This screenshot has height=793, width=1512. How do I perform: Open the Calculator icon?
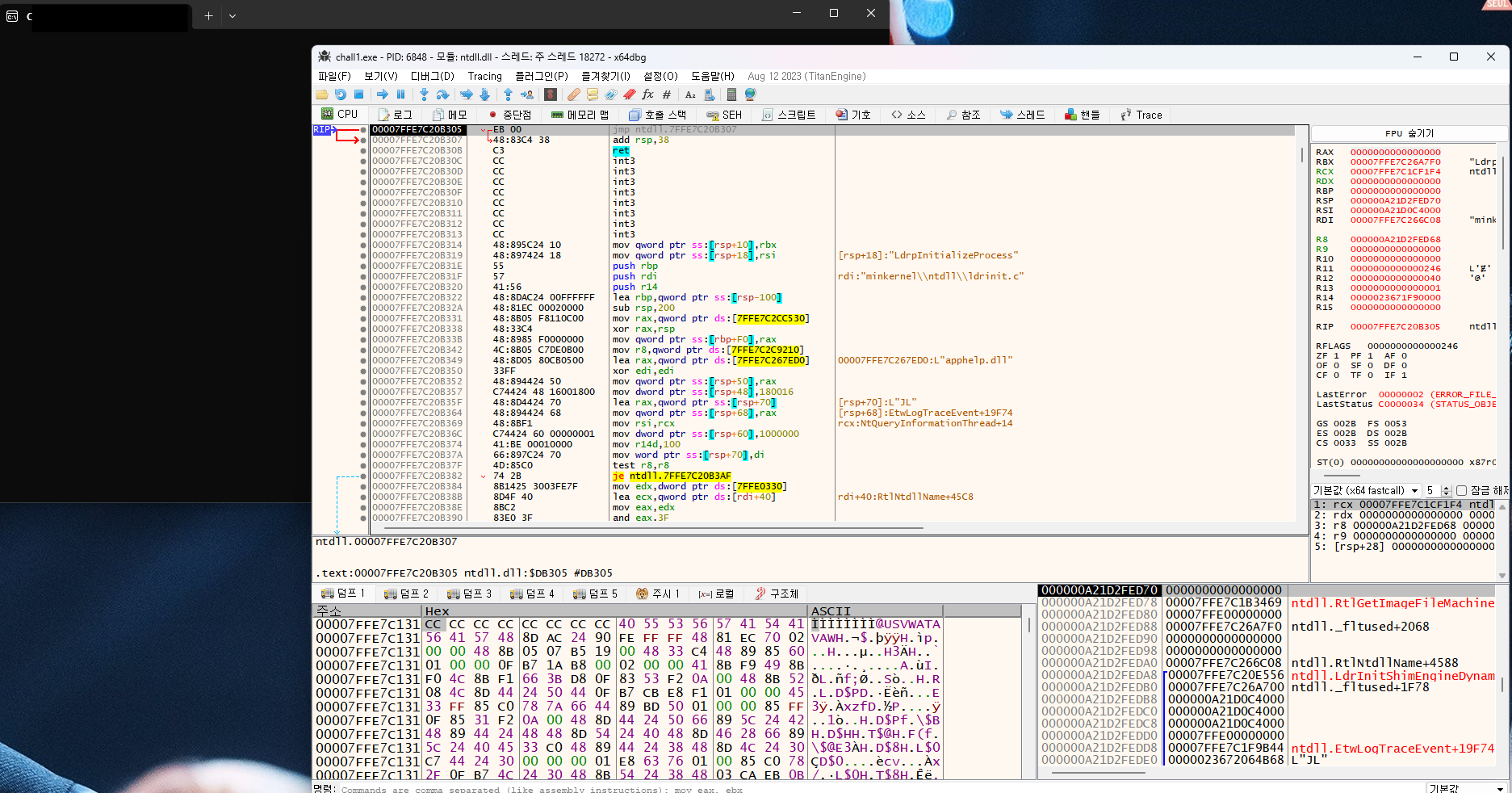[x=731, y=94]
